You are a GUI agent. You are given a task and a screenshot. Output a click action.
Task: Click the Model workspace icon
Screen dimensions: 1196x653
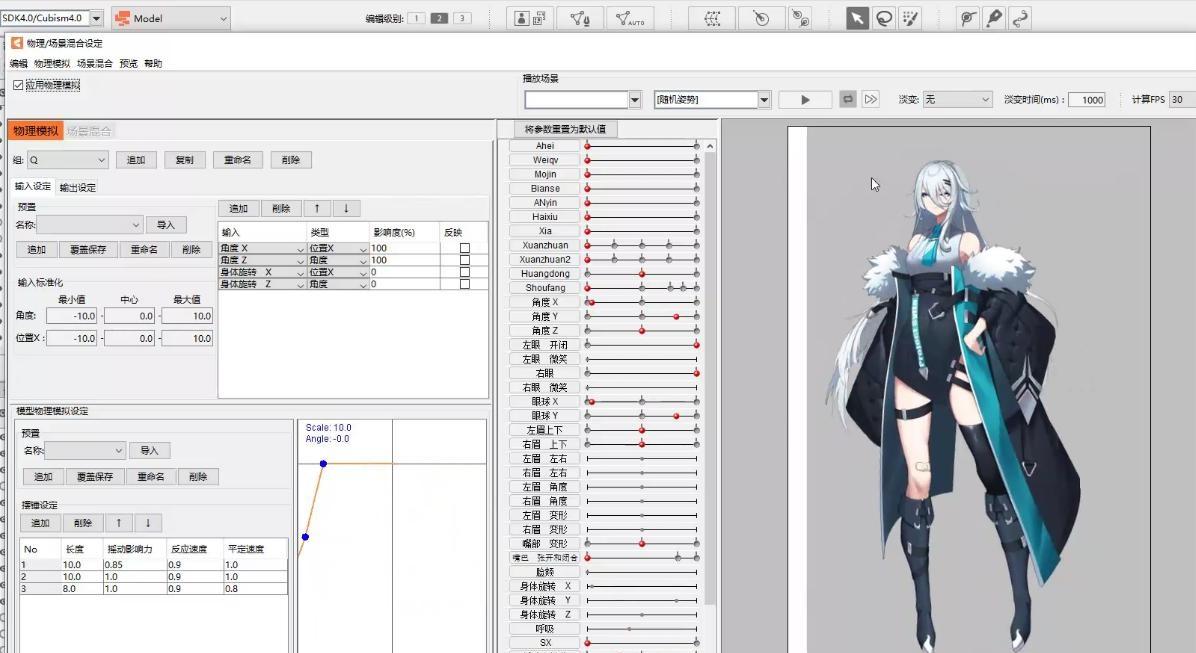(122, 18)
